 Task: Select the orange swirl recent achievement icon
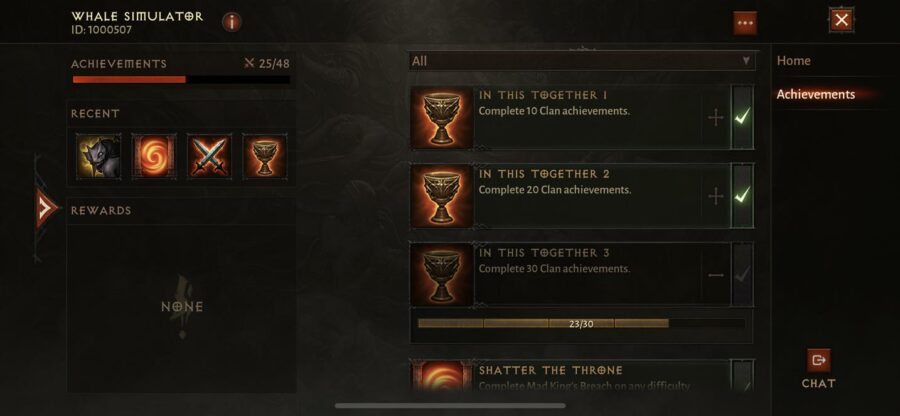[x=154, y=157]
